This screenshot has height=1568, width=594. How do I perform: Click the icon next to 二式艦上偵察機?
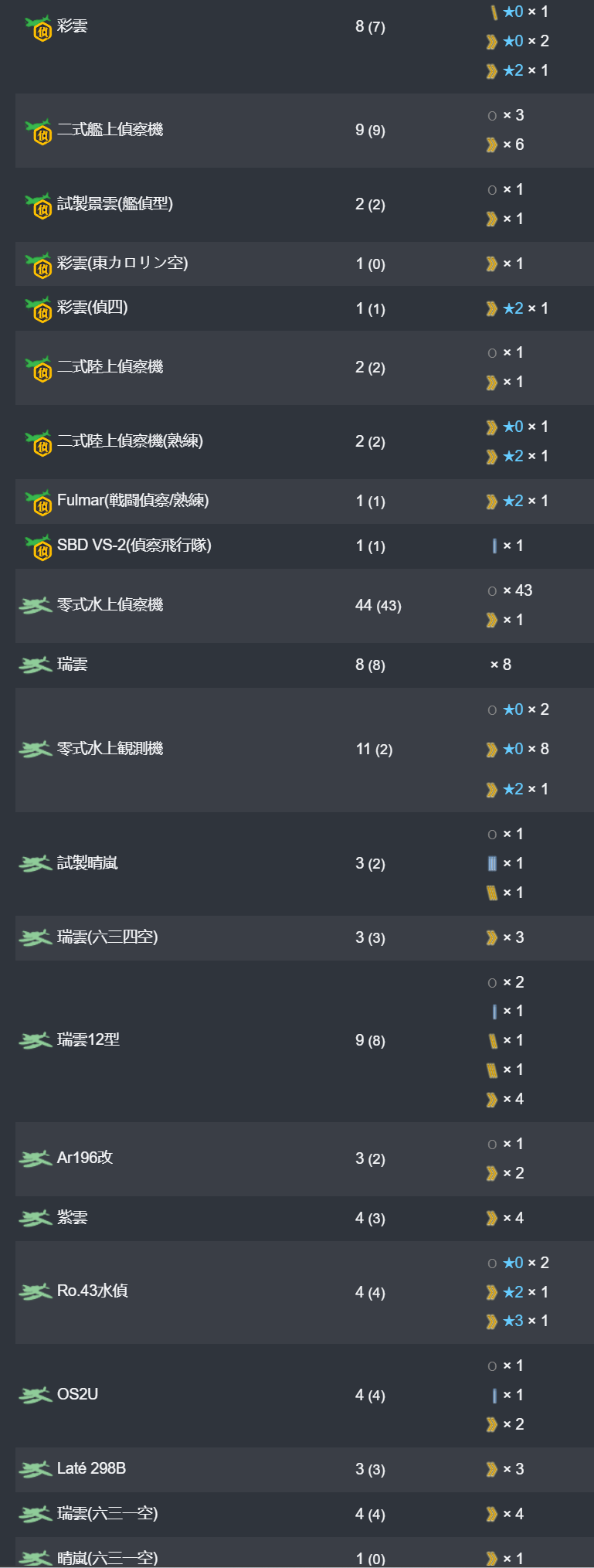click(x=37, y=131)
